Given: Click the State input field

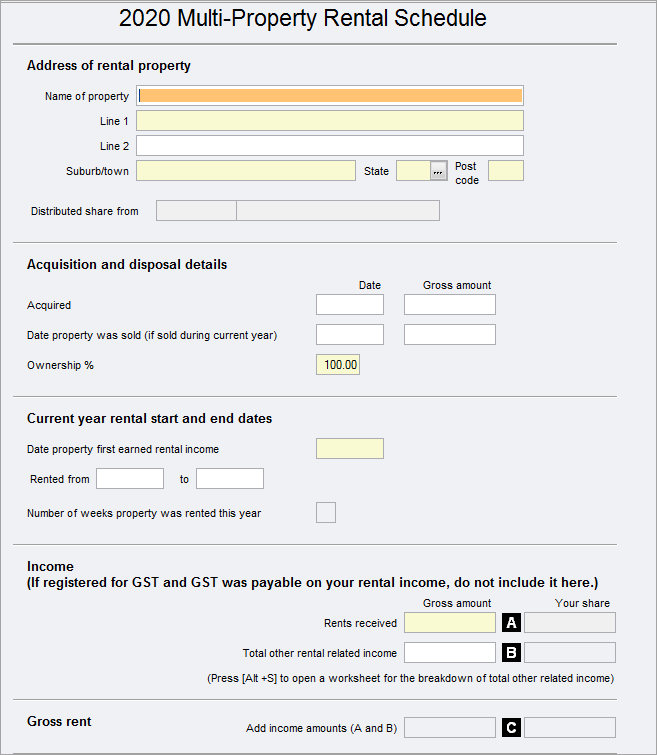Looking at the screenshot, I should [x=413, y=171].
